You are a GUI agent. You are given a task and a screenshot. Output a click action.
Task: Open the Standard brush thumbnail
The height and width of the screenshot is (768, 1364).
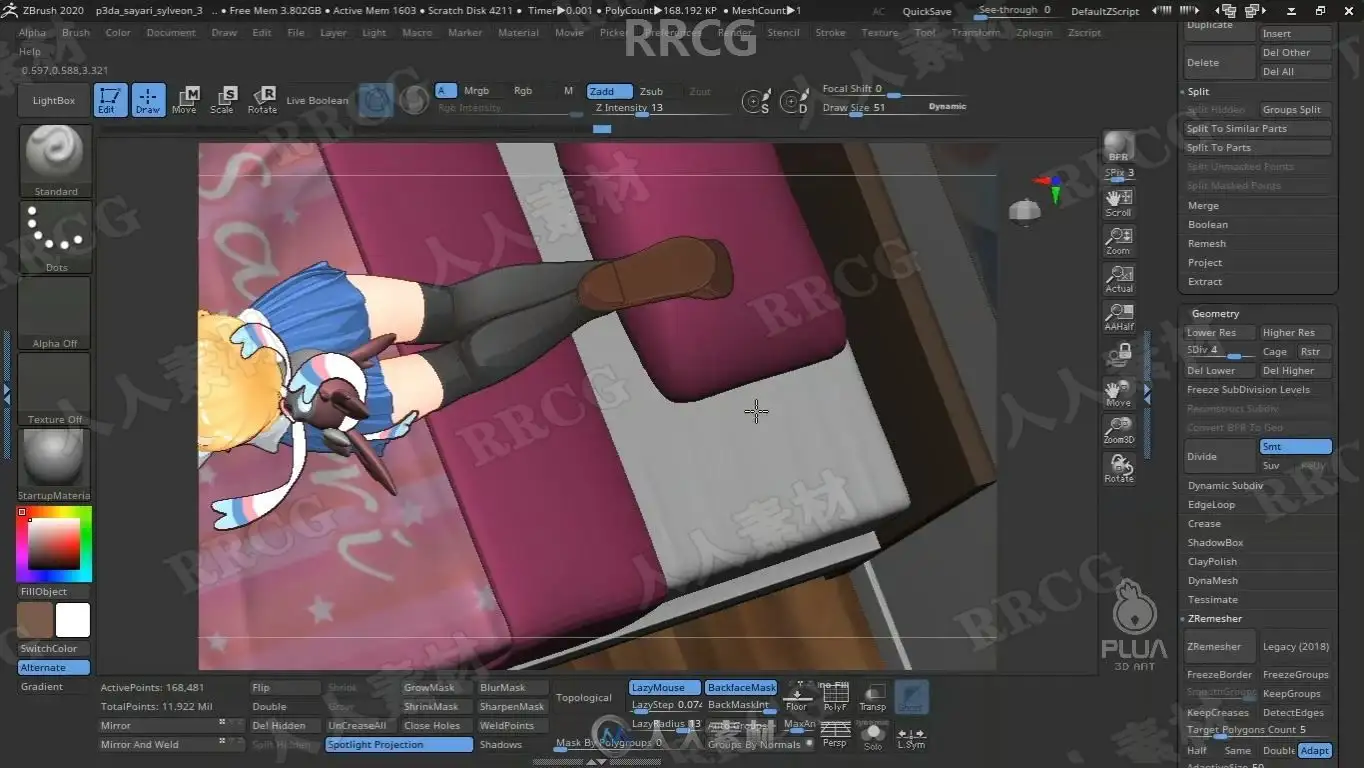tap(55, 161)
